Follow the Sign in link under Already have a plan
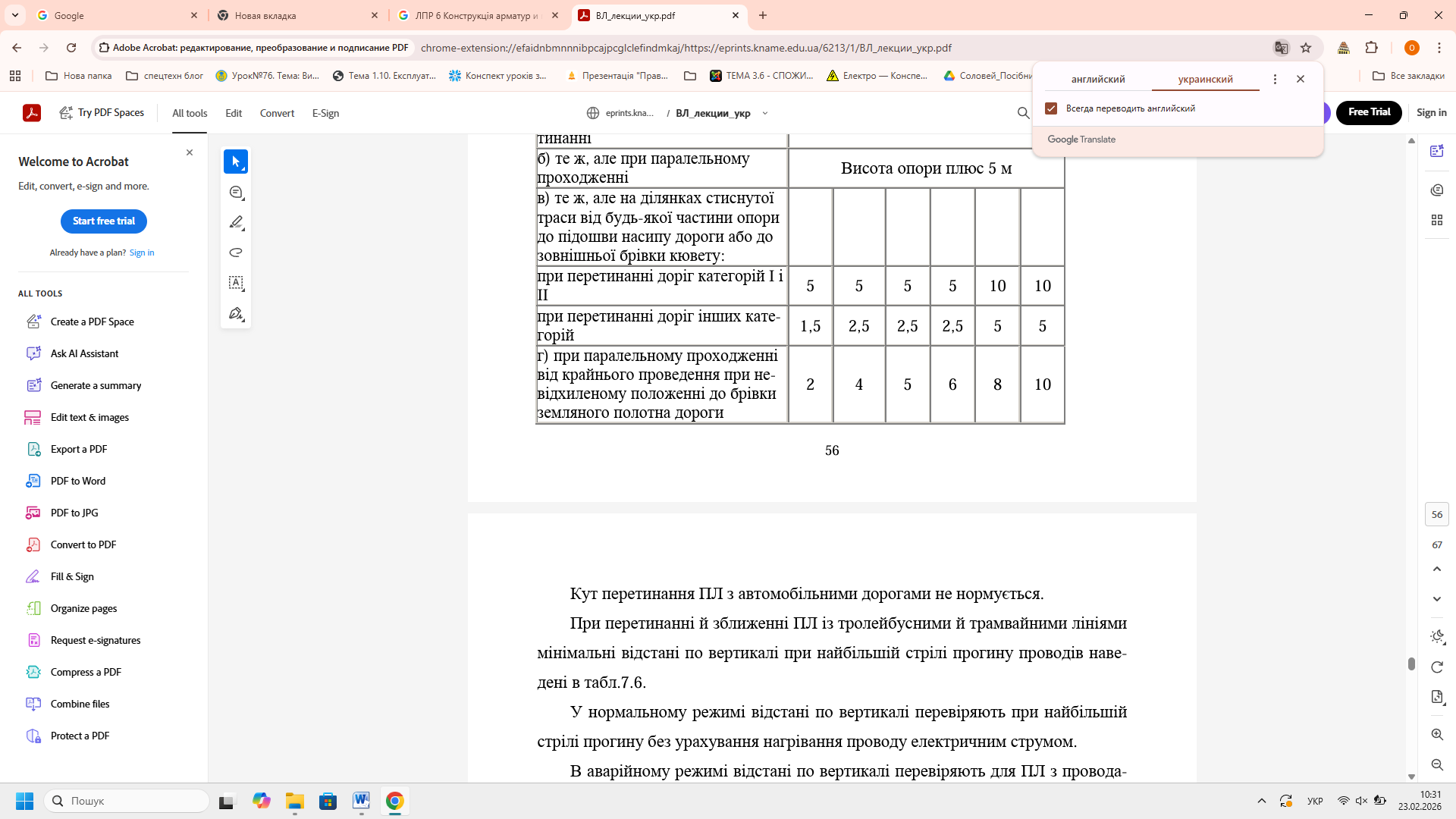This screenshot has height=819, width=1456. click(x=142, y=253)
